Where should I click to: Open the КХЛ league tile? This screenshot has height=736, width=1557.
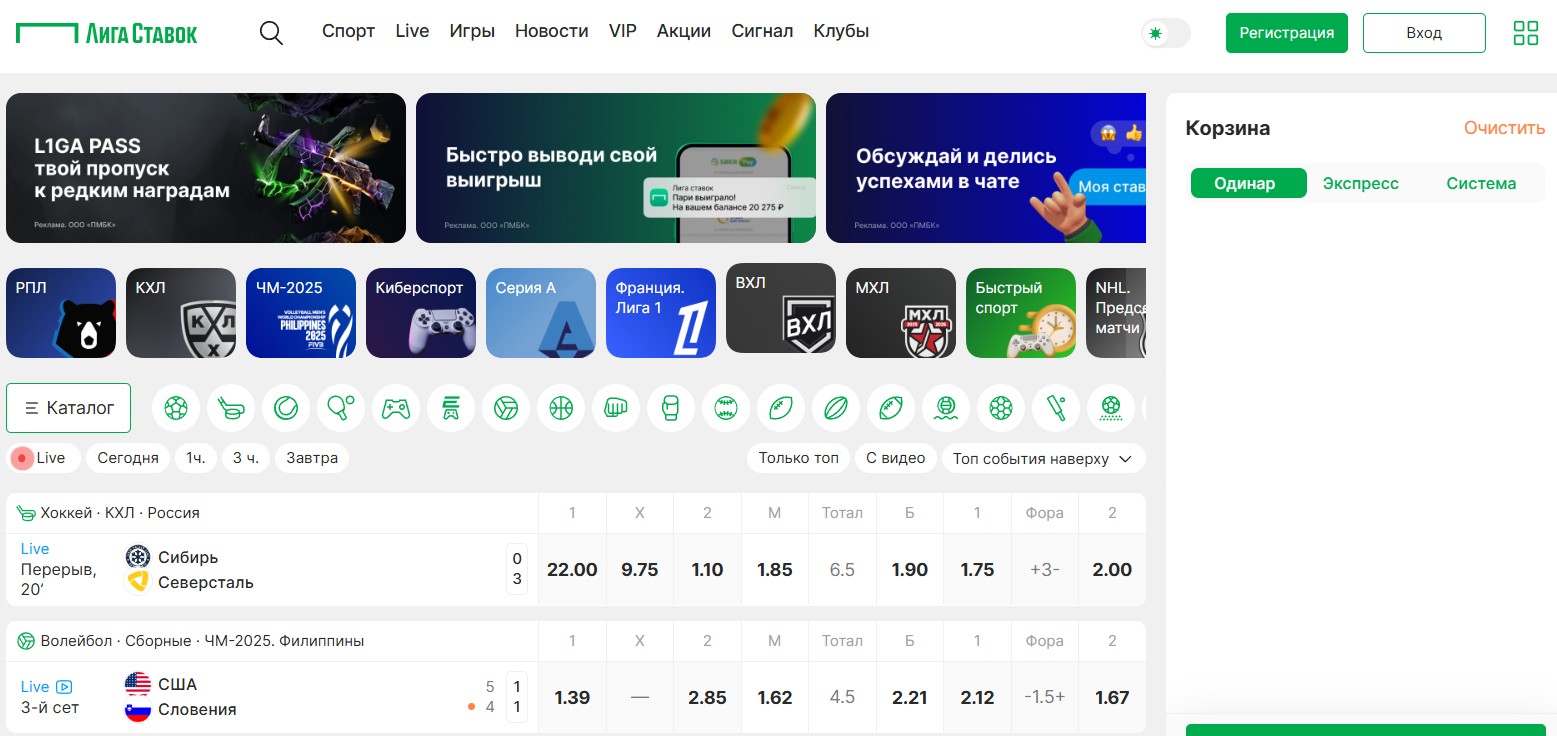click(181, 313)
